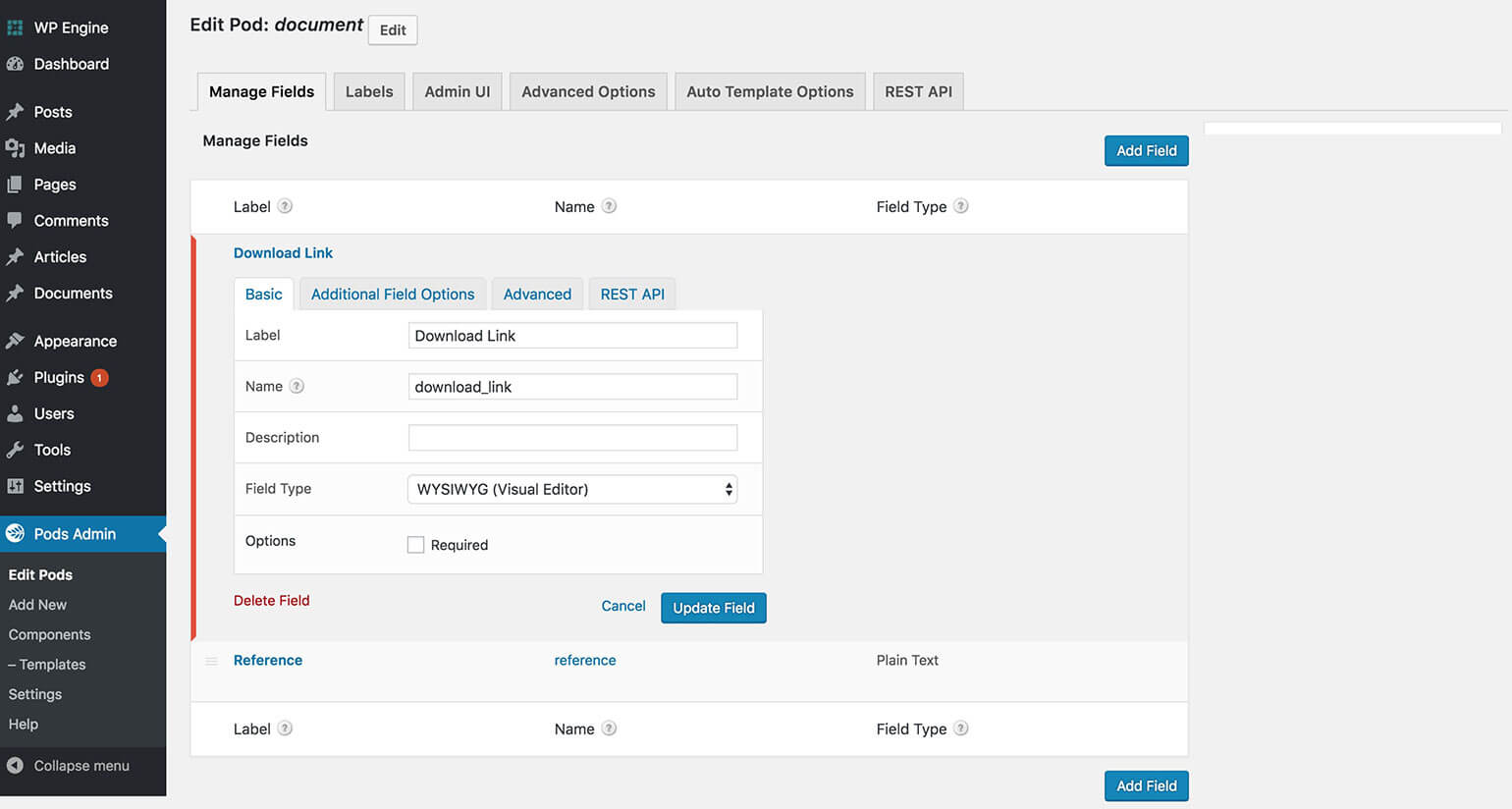Open sidebar Settings via the sliders icon
This screenshot has height=809, width=1512.
pyautogui.click(x=15, y=487)
